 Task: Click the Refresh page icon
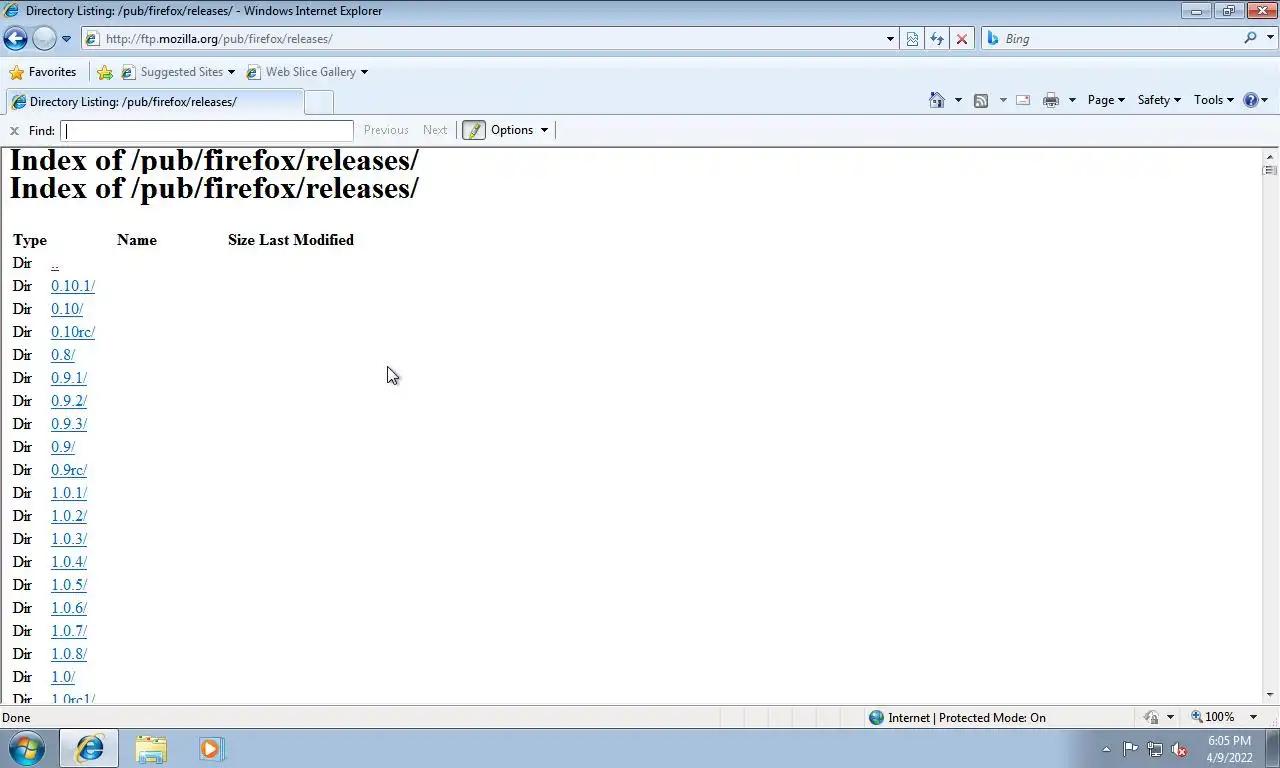coord(937,39)
